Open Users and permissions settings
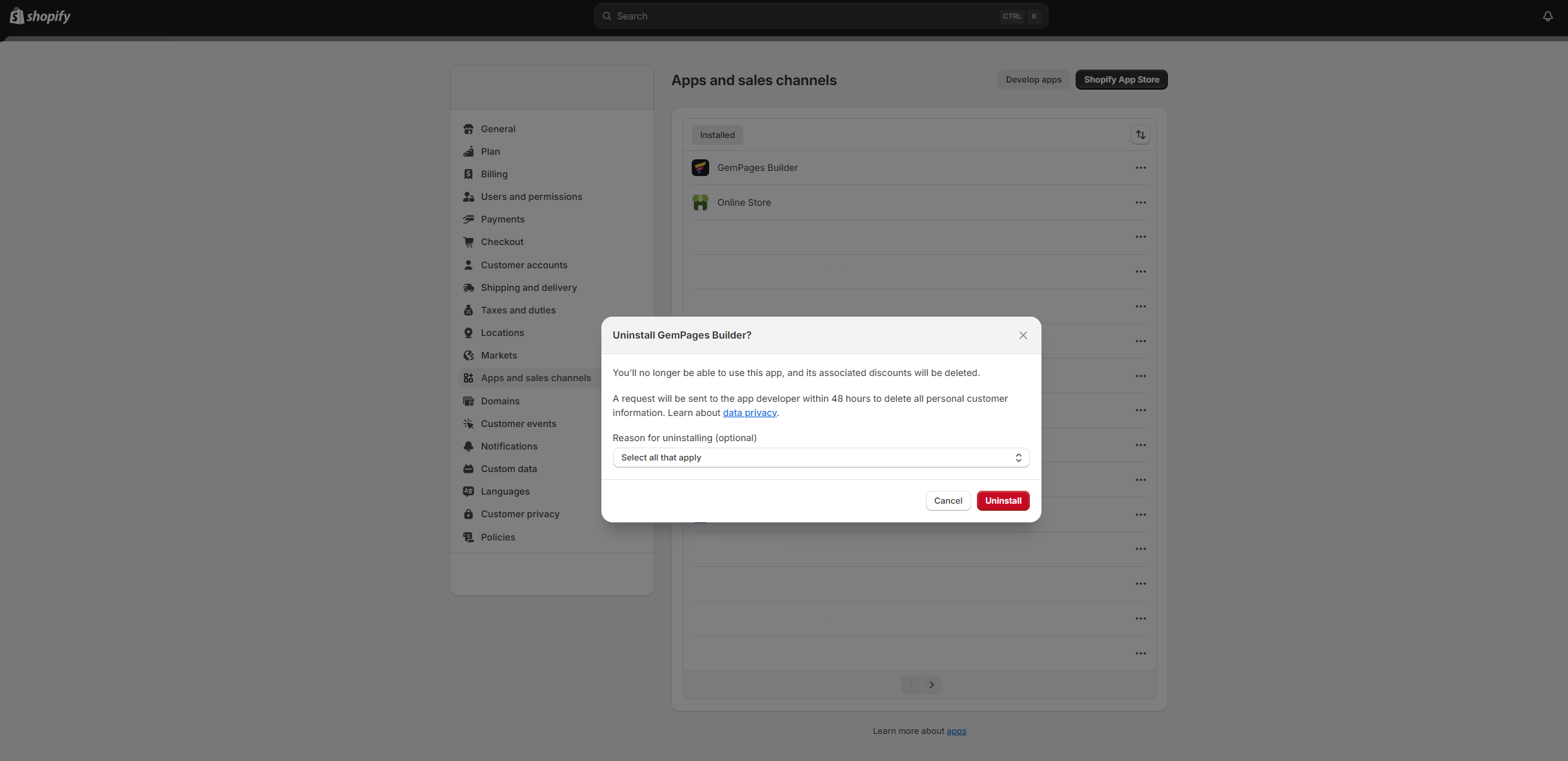This screenshot has width=1568, height=761. coord(531,197)
